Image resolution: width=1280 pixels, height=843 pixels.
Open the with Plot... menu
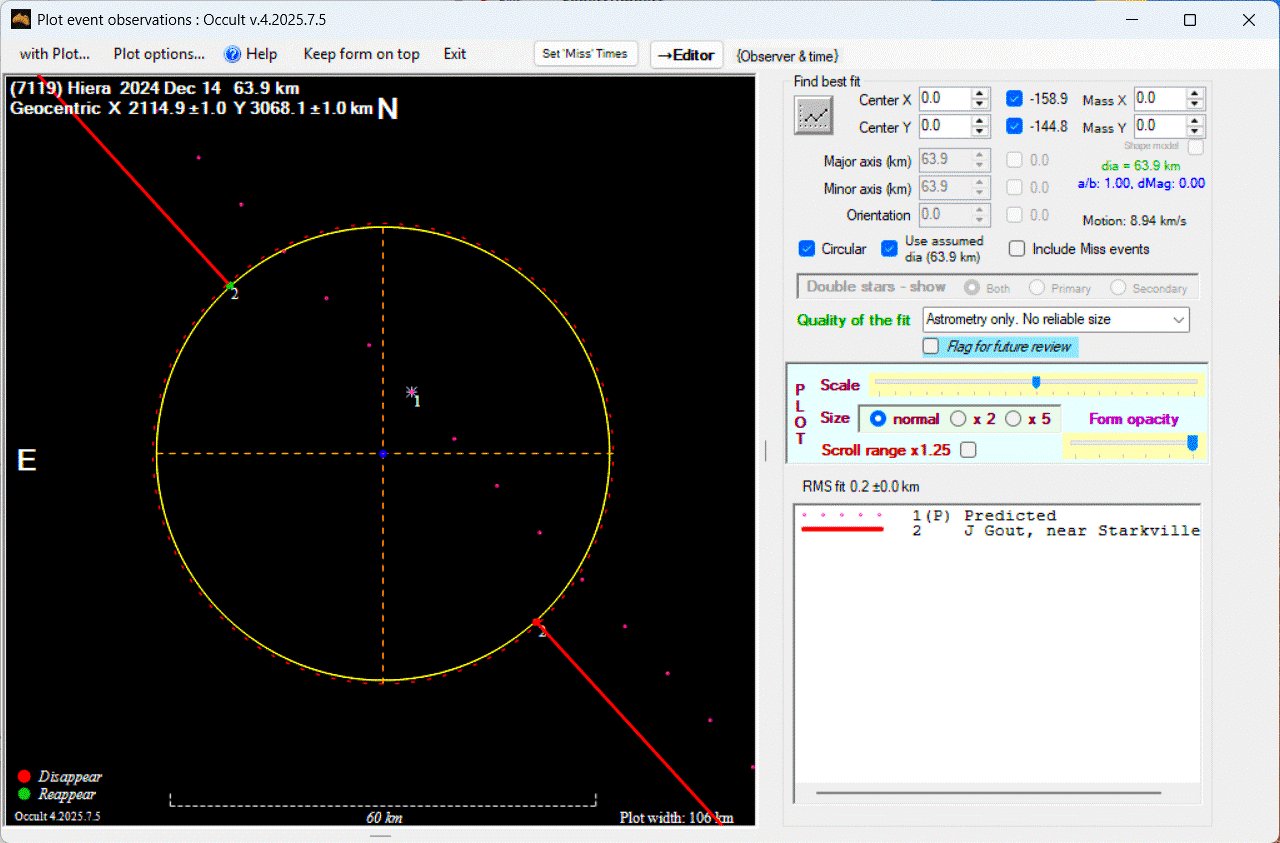tap(54, 54)
